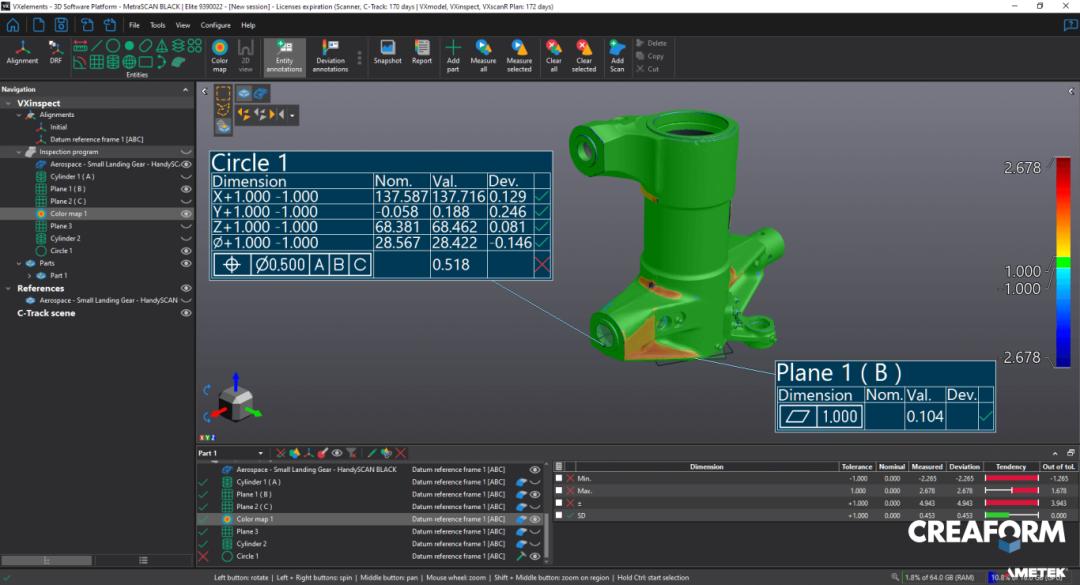Screen dimensions: 1080x585
Task: Select the plane grid entity tool
Action: tap(96, 62)
